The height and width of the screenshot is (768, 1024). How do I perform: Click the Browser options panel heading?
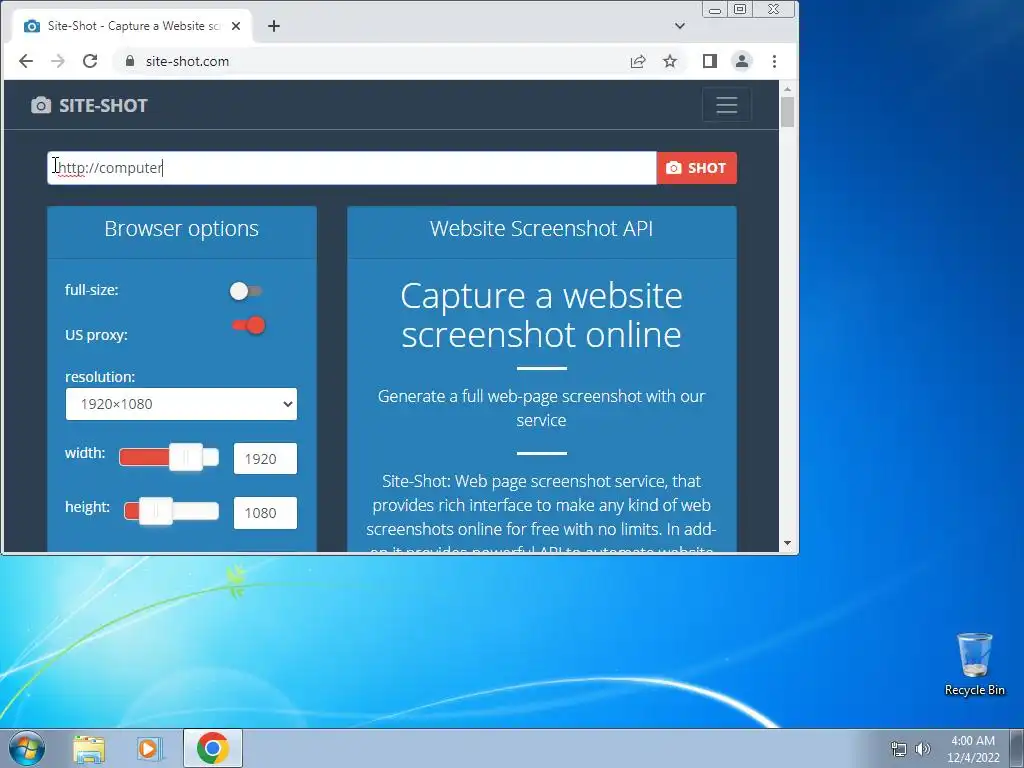182,229
